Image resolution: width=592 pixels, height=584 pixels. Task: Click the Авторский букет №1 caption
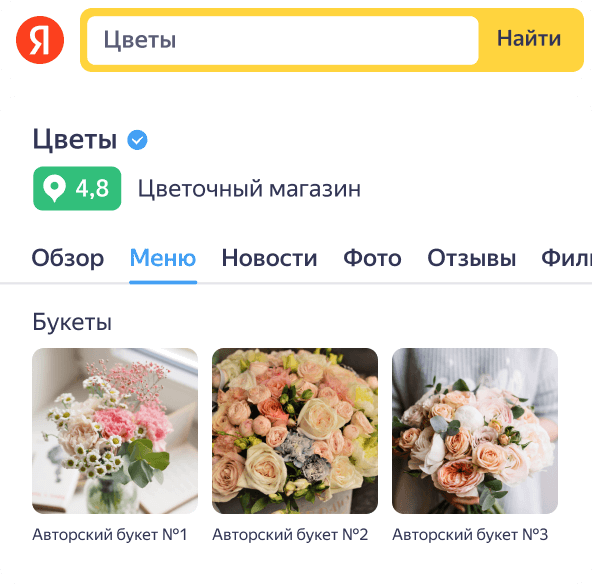[x=110, y=535]
